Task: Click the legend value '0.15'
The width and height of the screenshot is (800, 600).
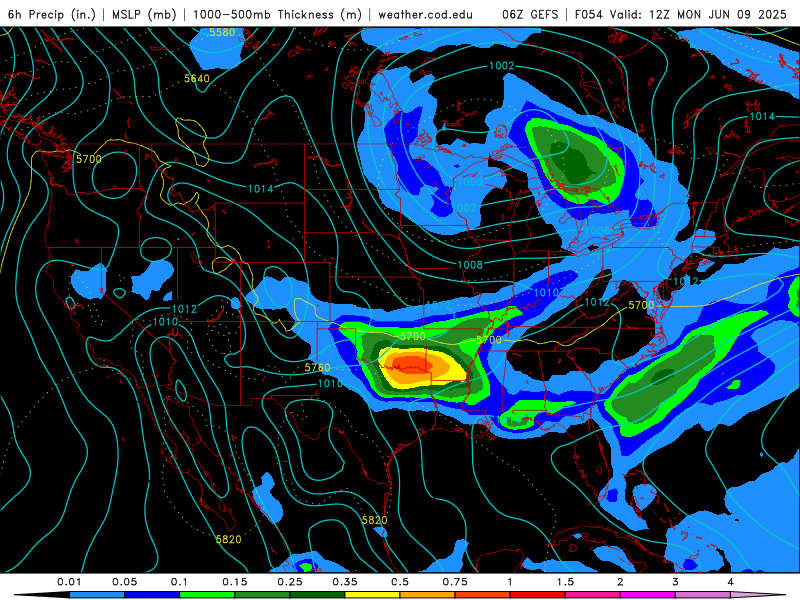Action: point(235,582)
